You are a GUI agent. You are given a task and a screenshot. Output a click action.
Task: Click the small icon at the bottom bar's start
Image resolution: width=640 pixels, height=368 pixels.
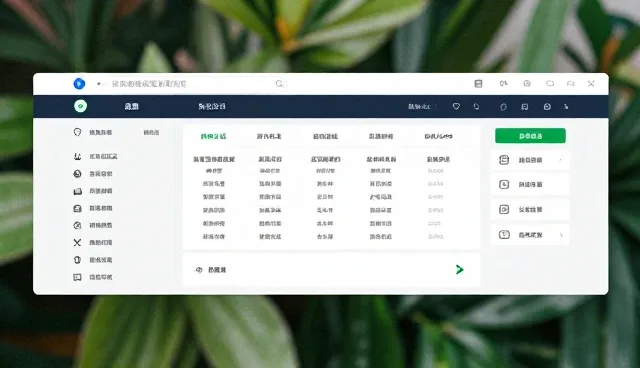point(199,270)
